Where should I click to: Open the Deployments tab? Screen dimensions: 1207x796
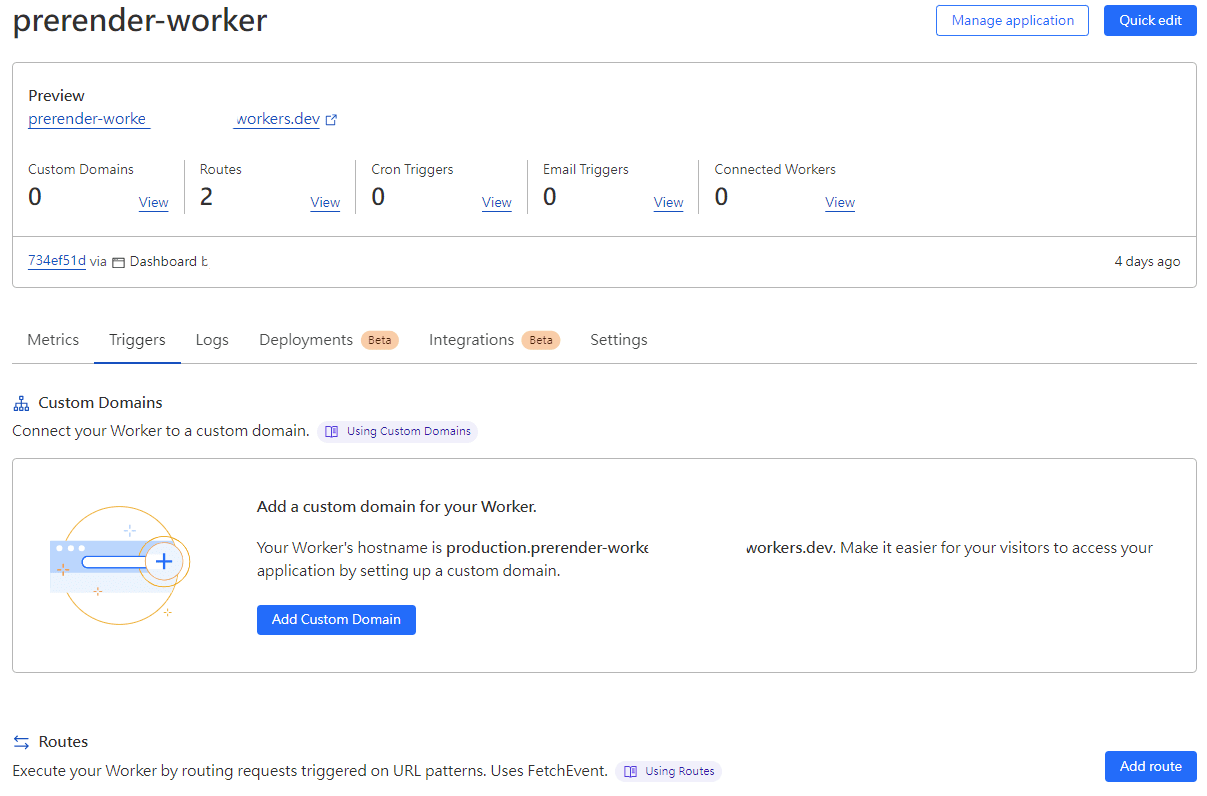click(x=328, y=340)
